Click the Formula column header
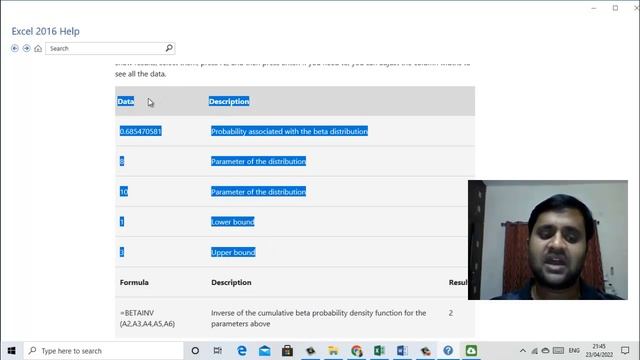 tap(134, 282)
